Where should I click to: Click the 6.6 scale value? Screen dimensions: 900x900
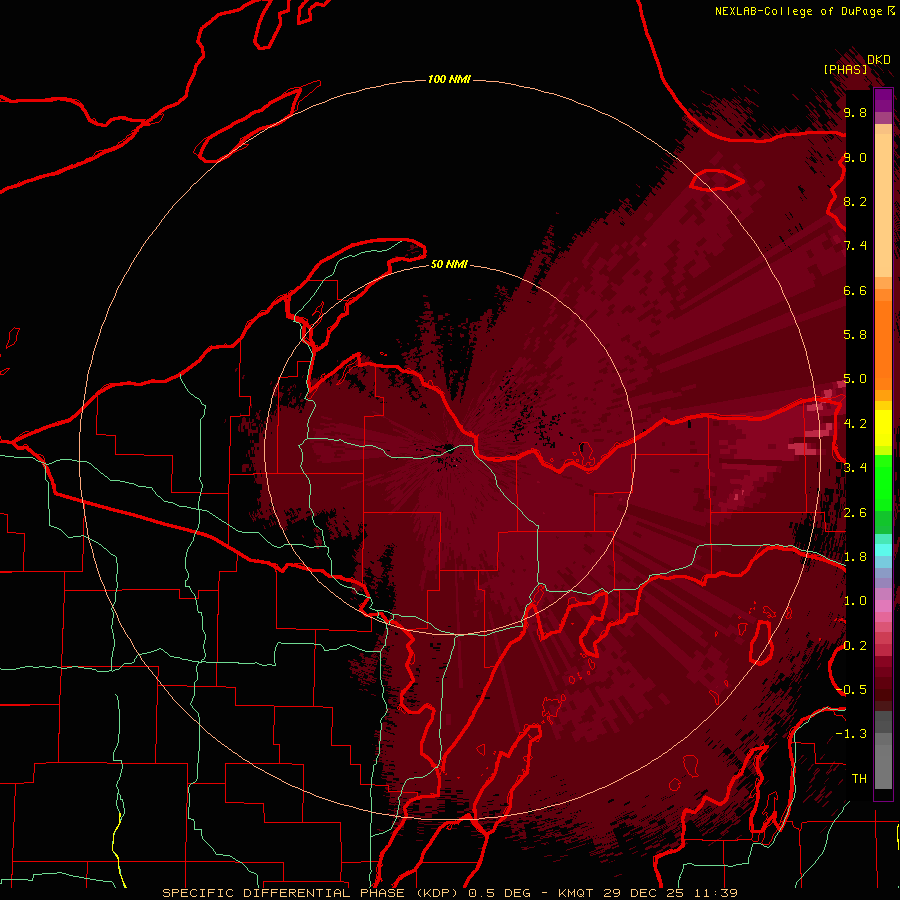855,290
